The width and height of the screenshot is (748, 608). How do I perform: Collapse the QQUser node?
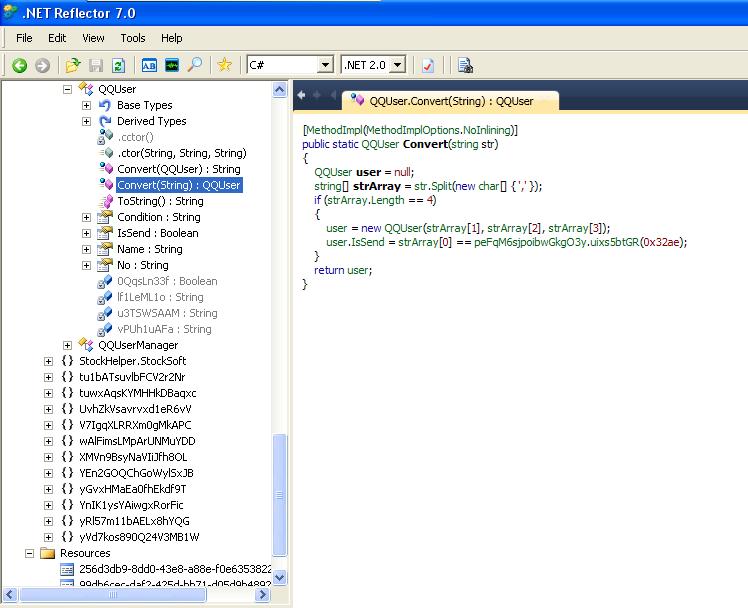click(x=67, y=89)
